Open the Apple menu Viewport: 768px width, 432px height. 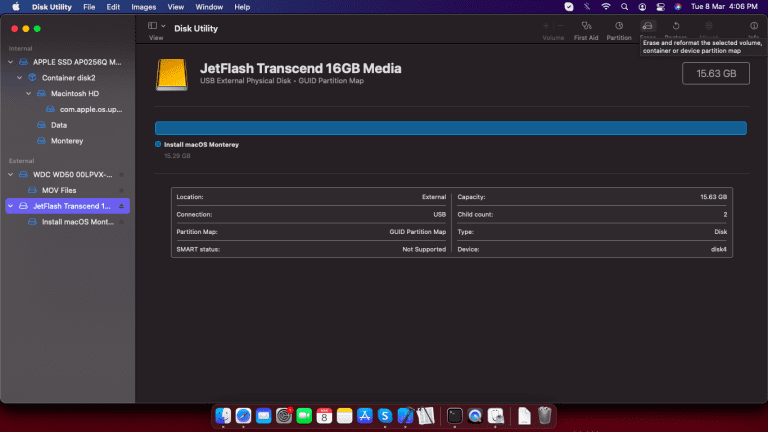tap(16, 7)
